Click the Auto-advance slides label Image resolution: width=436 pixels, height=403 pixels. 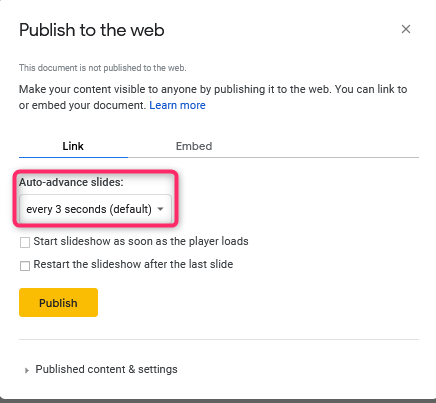click(71, 182)
